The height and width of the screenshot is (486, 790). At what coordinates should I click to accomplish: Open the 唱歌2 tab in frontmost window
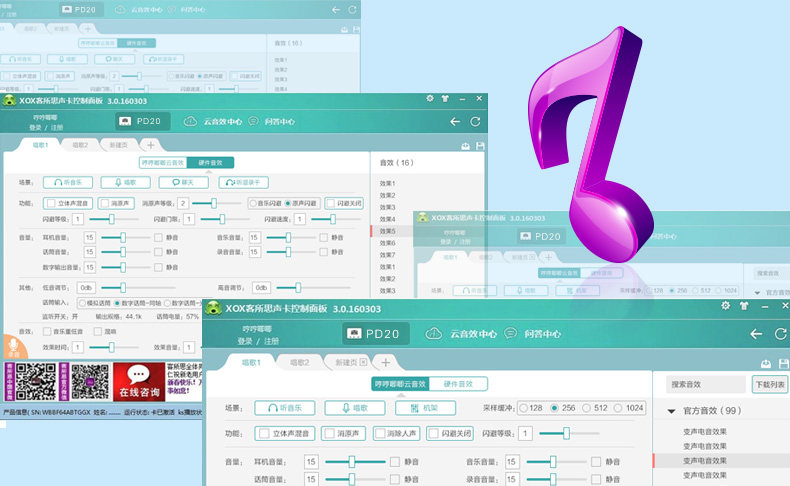click(x=300, y=363)
